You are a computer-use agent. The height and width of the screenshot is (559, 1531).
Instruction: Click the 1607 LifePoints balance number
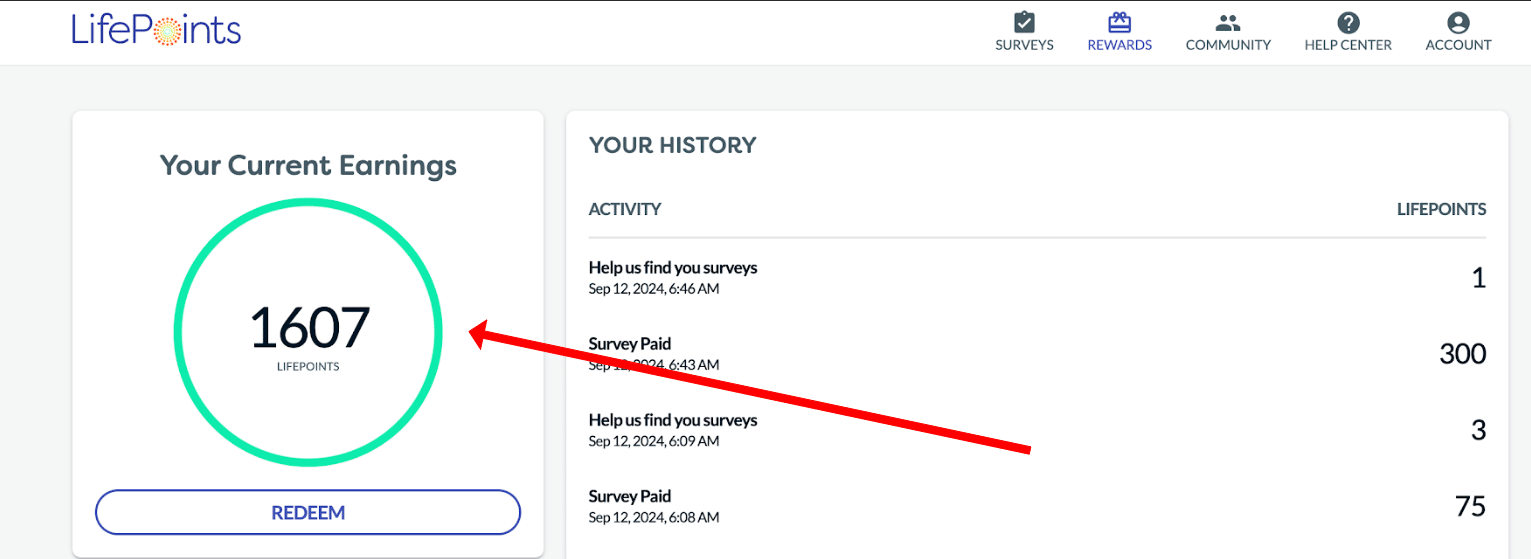coord(309,327)
